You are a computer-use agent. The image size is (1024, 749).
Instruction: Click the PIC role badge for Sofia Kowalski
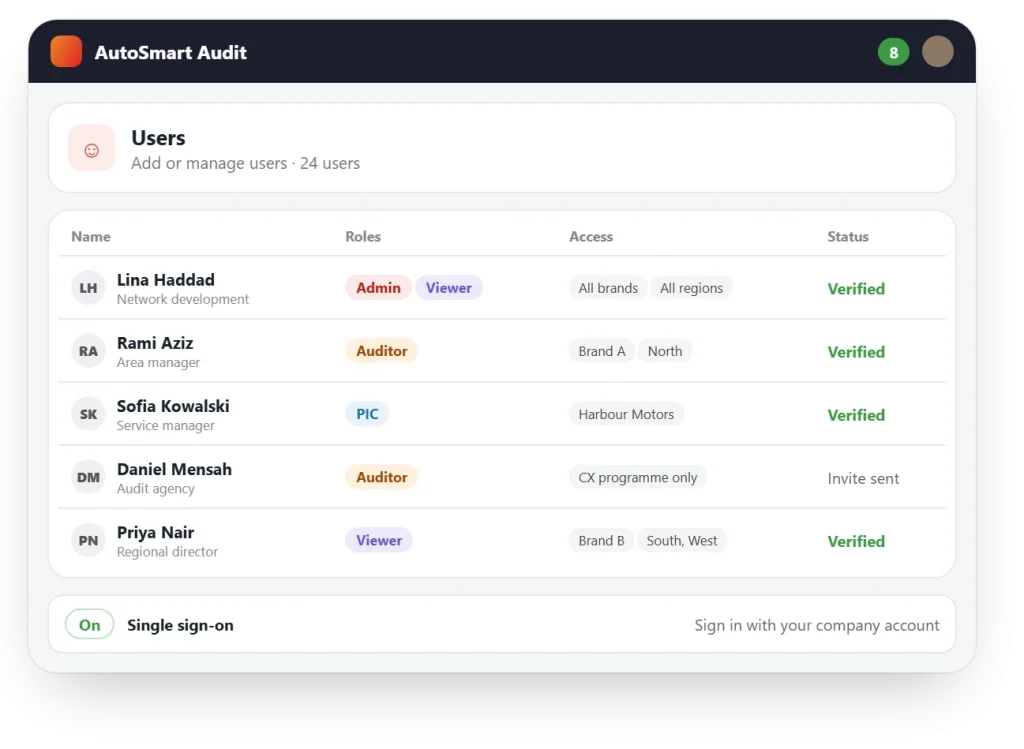(367, 414)
